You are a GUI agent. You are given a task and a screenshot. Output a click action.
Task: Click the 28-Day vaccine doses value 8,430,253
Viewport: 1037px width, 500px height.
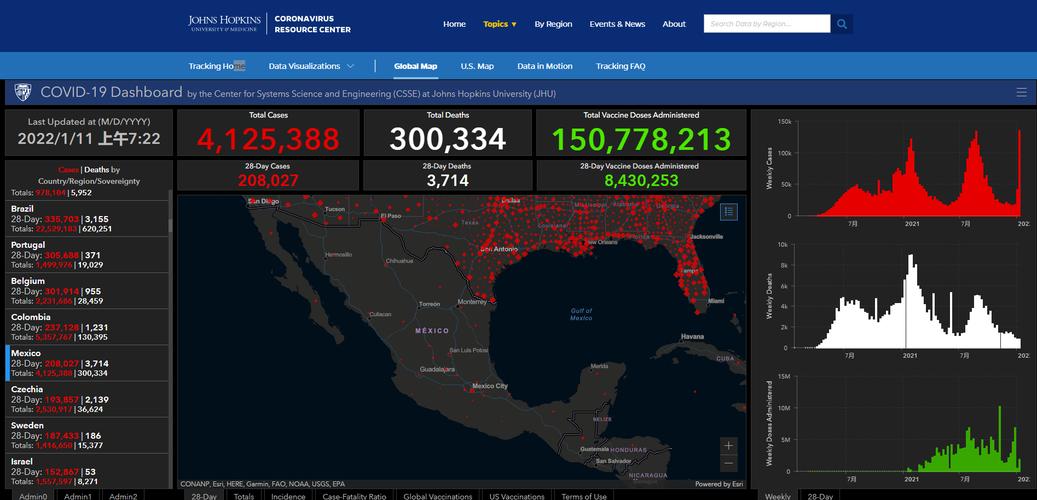[x=641, y=180]
